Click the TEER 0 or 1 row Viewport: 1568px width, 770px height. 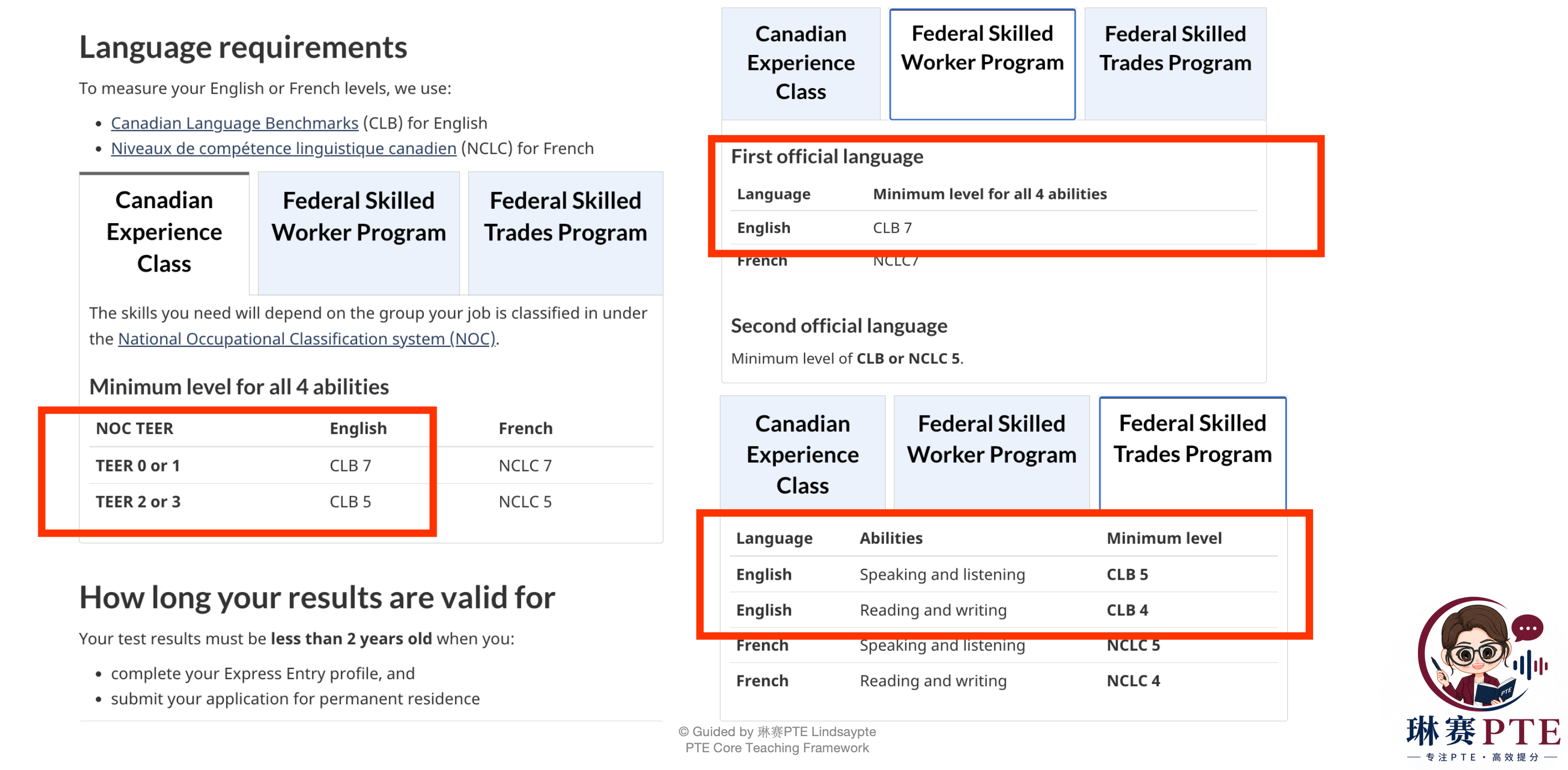pos(372,466)
